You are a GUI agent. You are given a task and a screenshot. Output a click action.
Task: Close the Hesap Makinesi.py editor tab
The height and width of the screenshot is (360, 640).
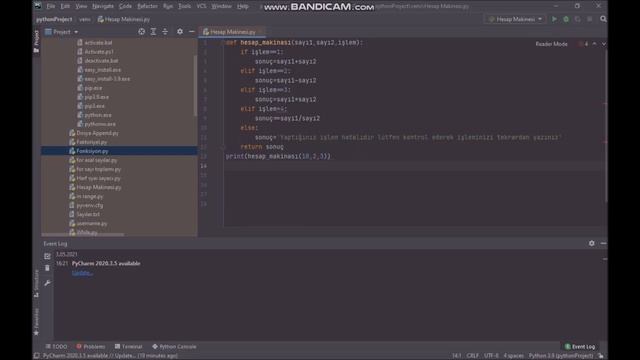[261, 32]
